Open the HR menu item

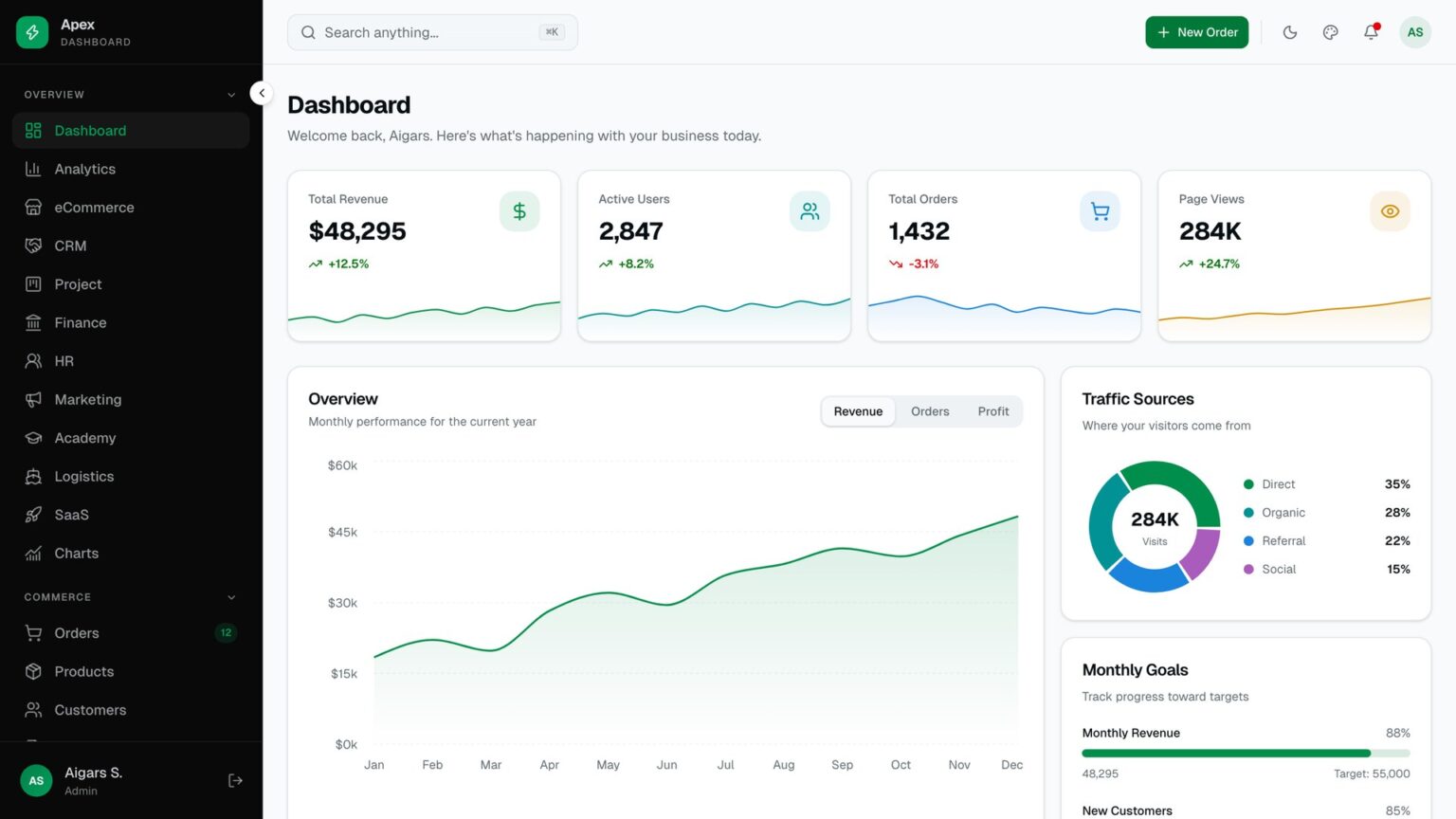pyautogui.click(x=131, y=361)
